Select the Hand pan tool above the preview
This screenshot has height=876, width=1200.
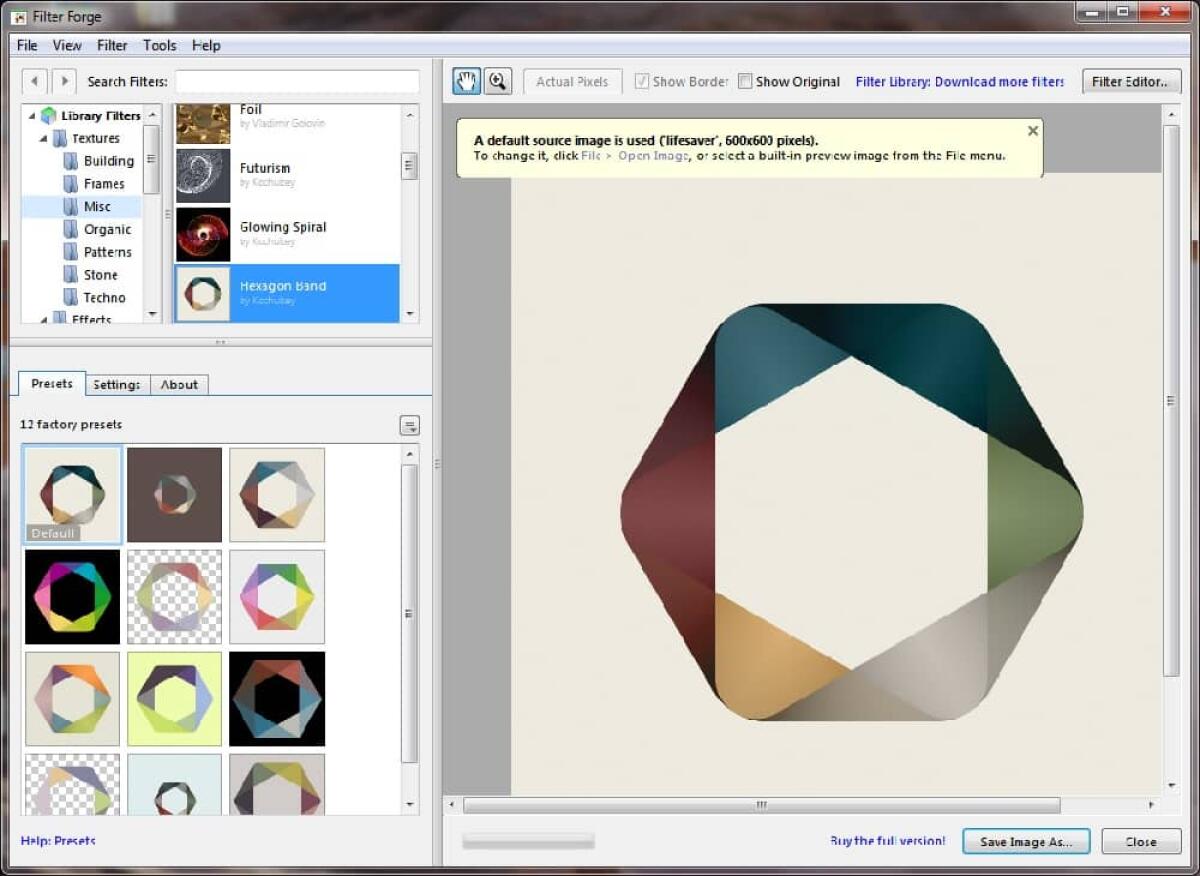464,80
